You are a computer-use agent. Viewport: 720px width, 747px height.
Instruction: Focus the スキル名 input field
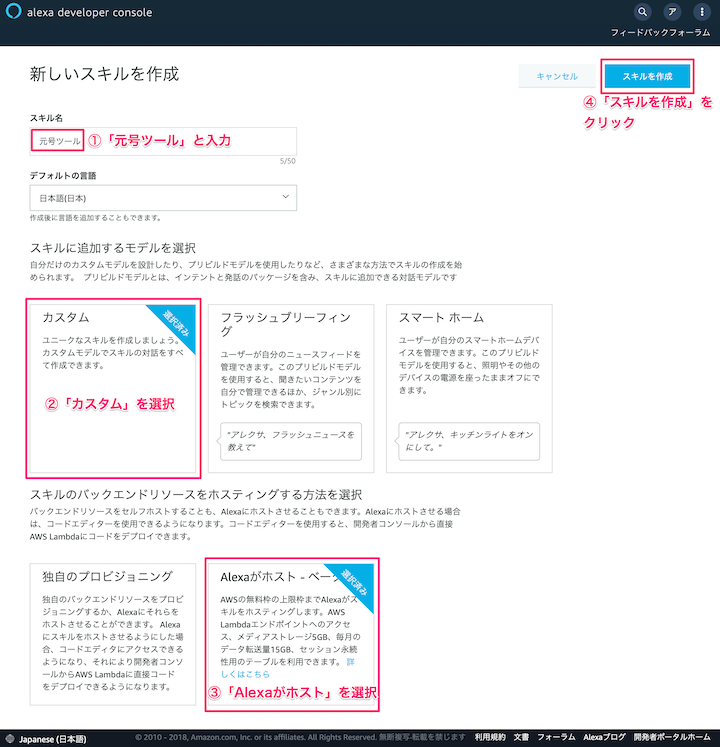click(163, 141)
